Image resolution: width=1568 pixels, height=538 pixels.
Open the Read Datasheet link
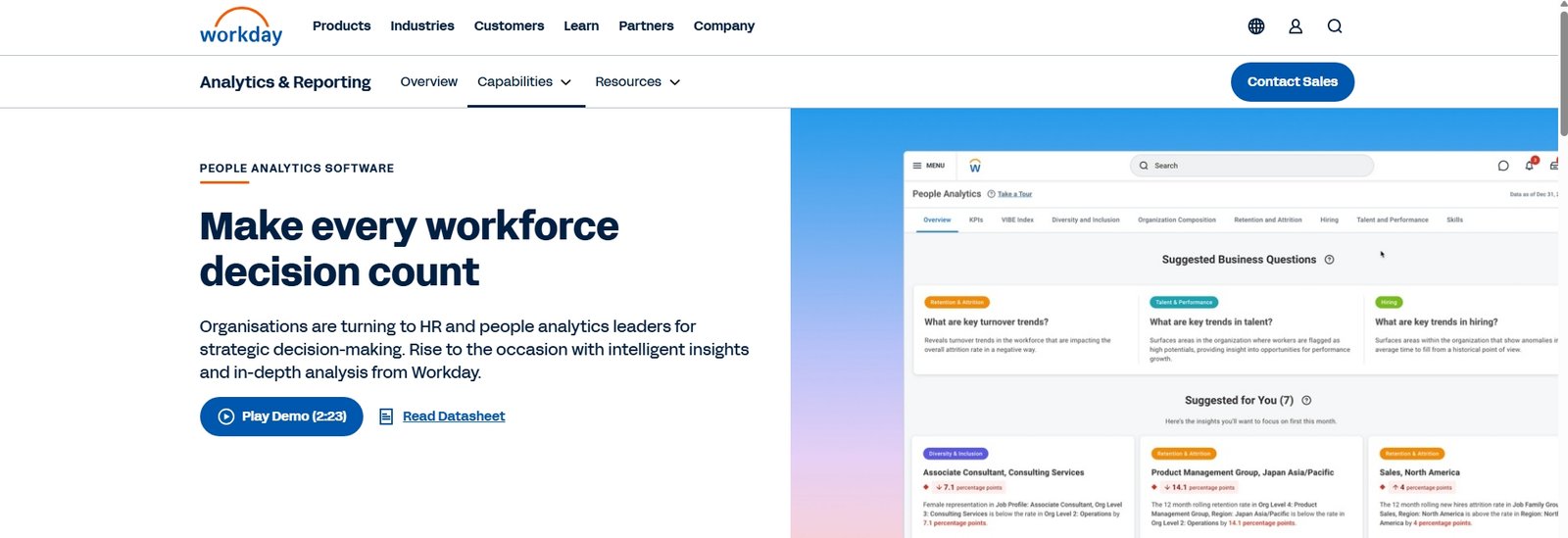[454, 416]
